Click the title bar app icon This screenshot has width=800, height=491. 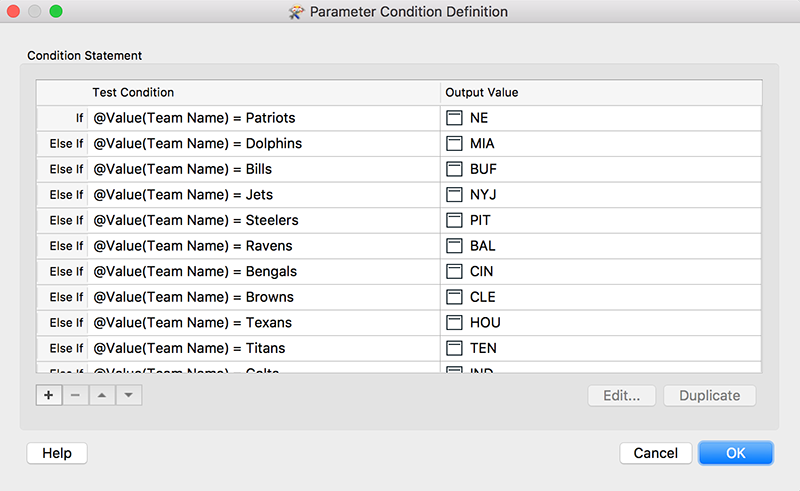pyautogui.click(x=296, y=12)
